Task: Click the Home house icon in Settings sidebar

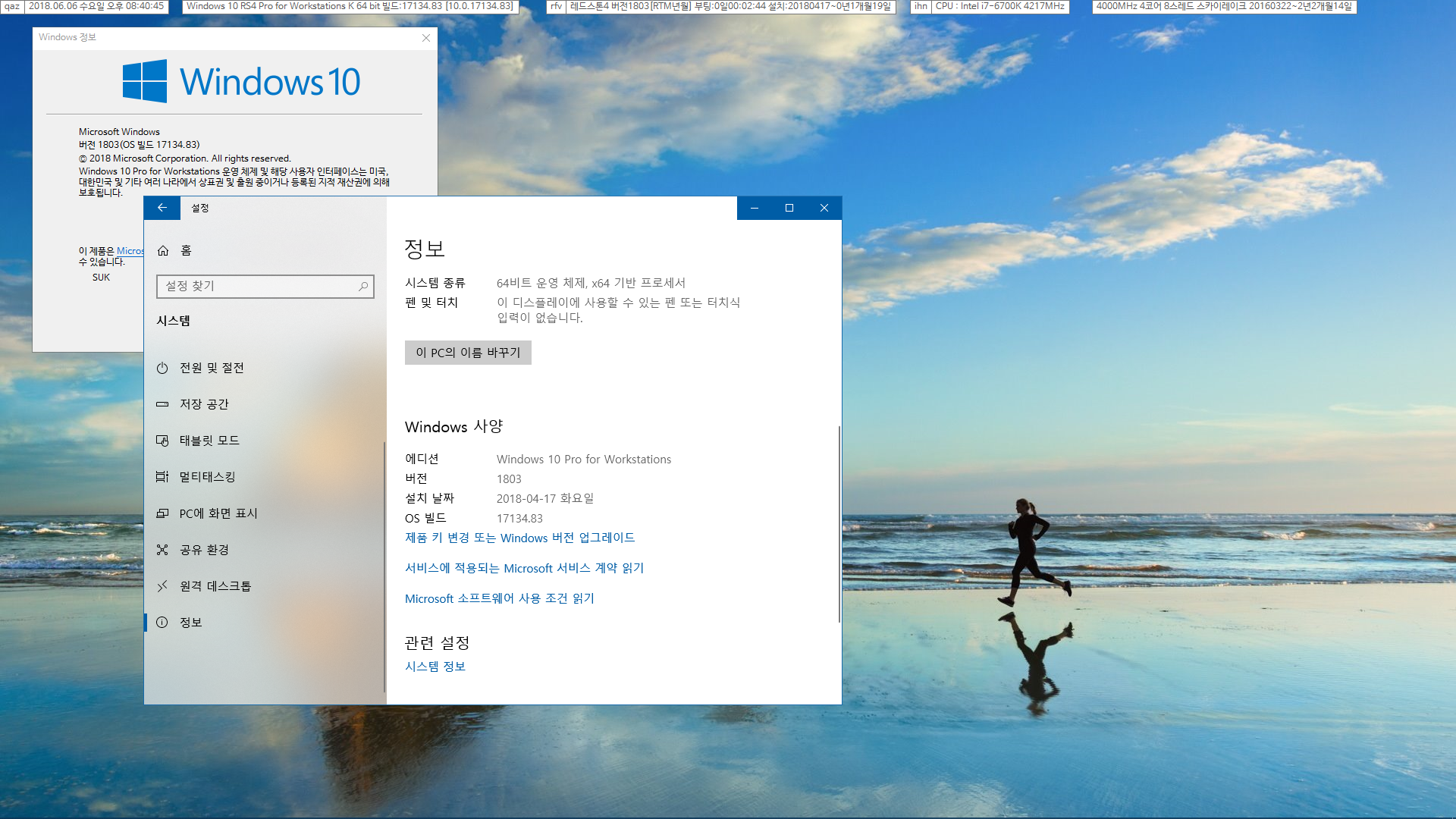Action: coord(163,250)
